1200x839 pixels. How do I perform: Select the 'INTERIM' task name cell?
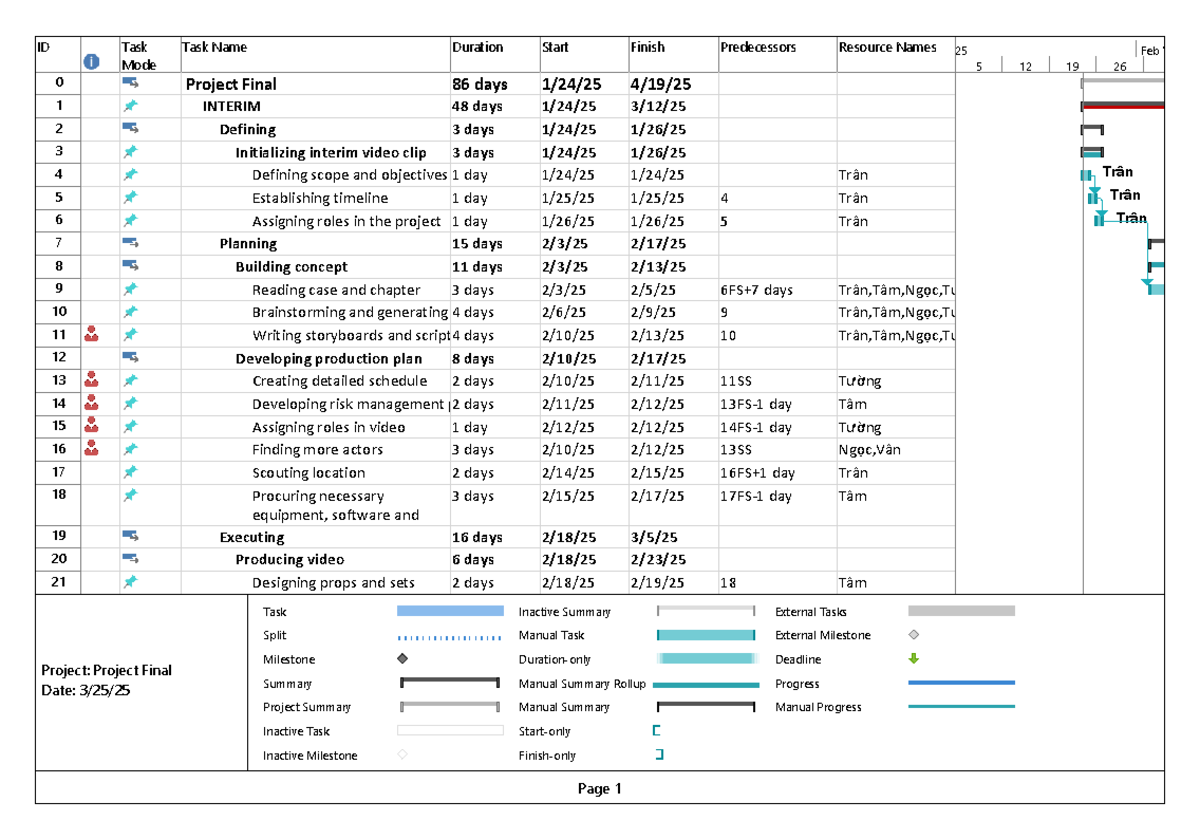coord(316,106)
